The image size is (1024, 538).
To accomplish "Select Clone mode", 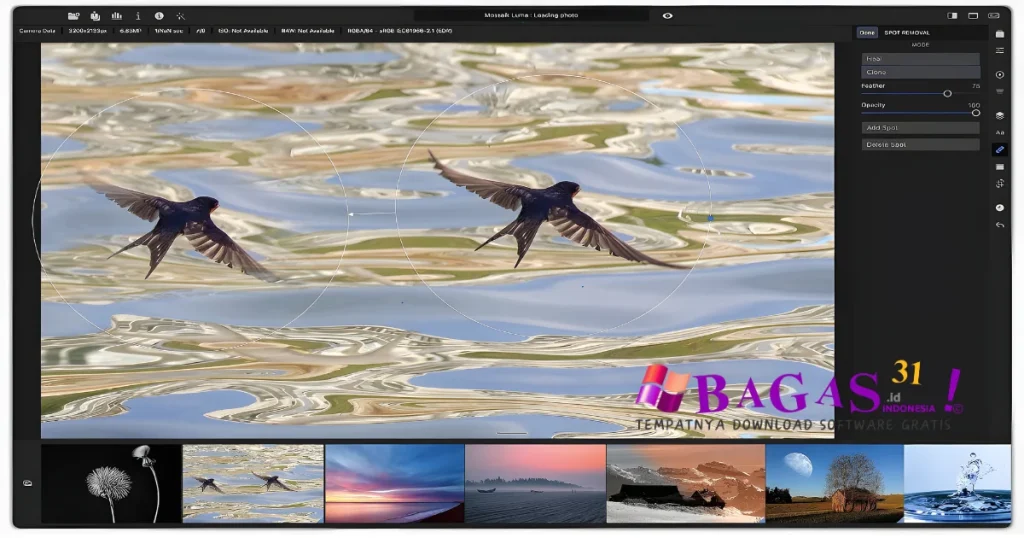I will click(x=920, y=72).
